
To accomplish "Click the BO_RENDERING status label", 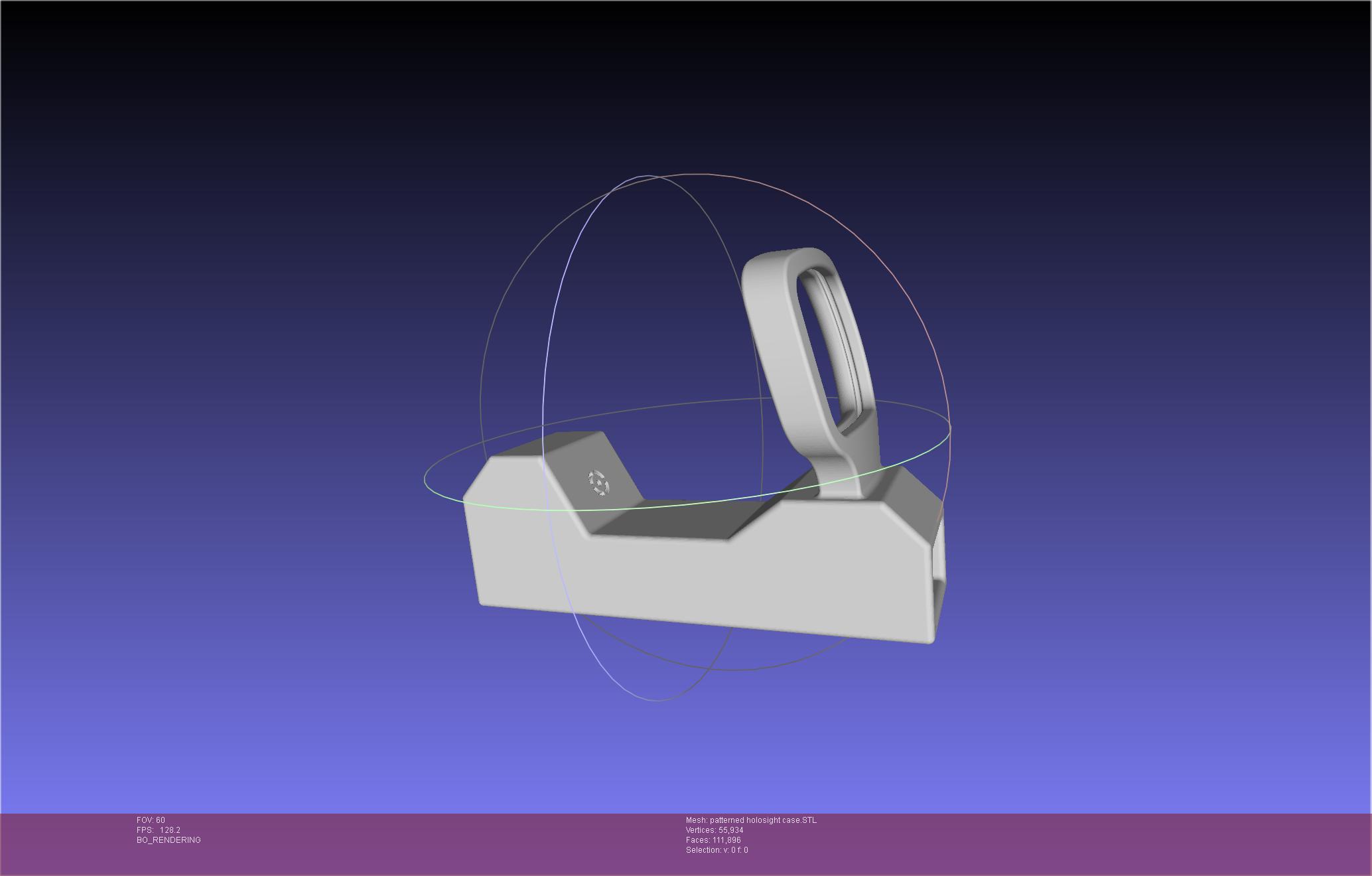I will pos(169,840).
